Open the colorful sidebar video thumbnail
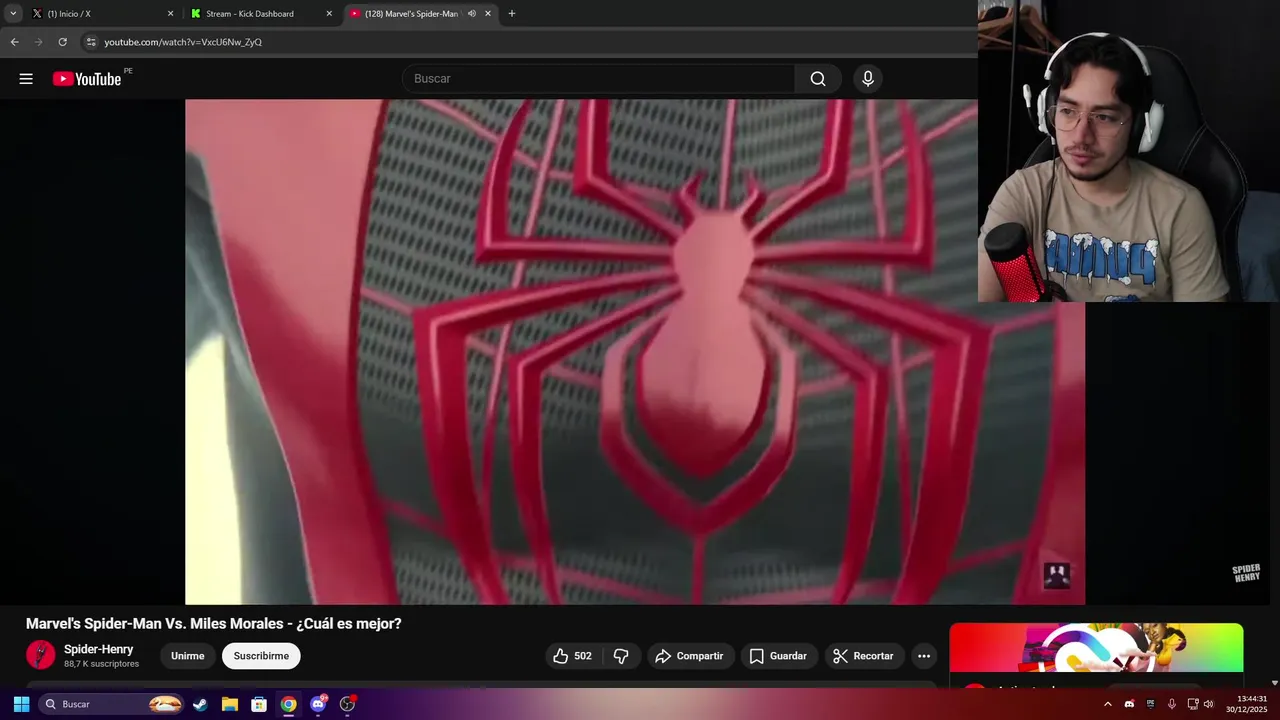The height and width of the screenshot is (720, 1280). 1096,647
